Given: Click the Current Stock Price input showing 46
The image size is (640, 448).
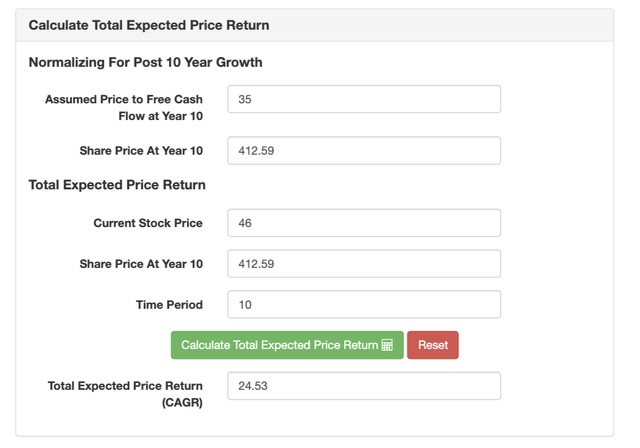Looking at the screenshot, I should click(364, 223).
